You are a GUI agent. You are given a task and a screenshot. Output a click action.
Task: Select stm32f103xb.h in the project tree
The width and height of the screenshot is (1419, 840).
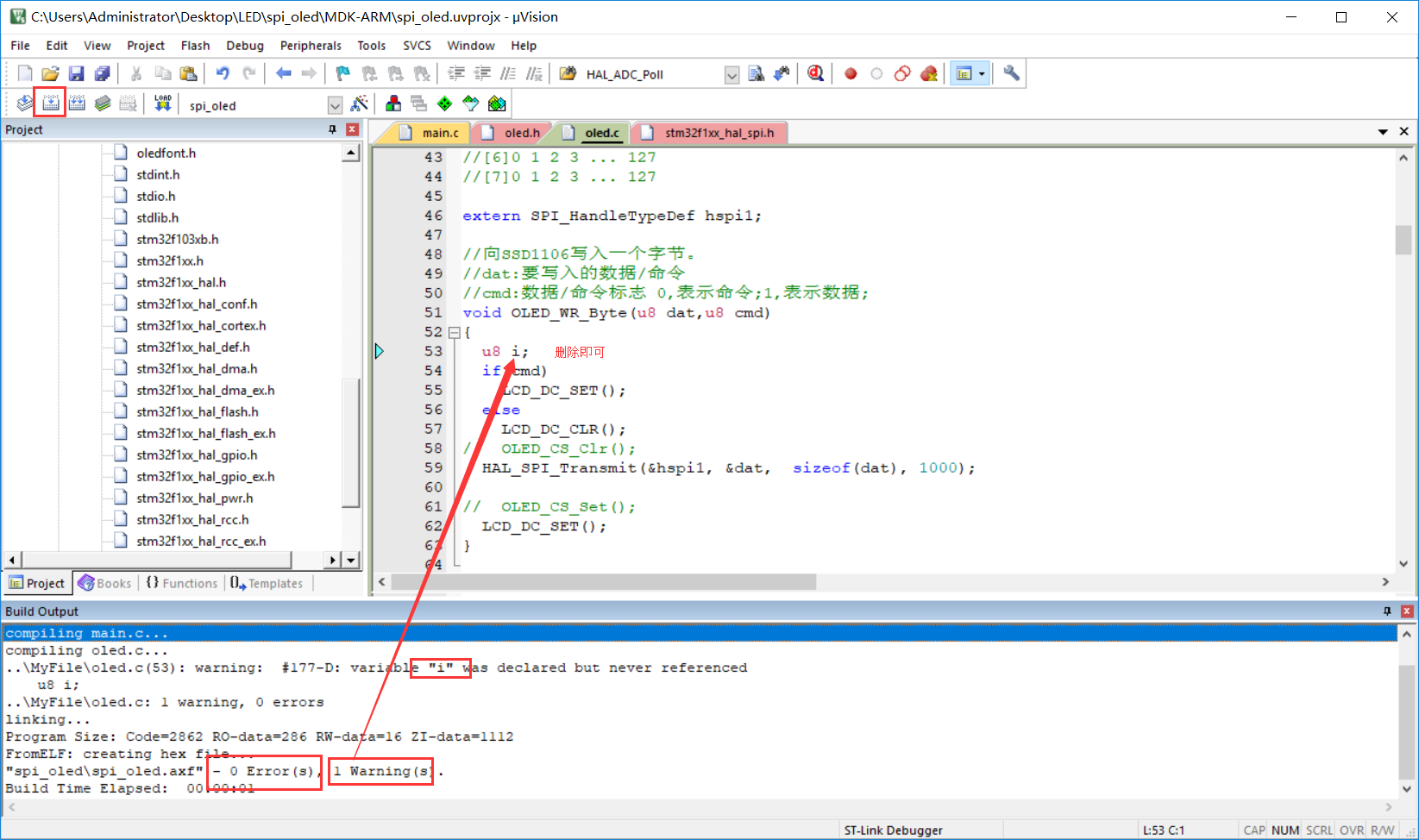pyautogui.click(x=177, y=239)
